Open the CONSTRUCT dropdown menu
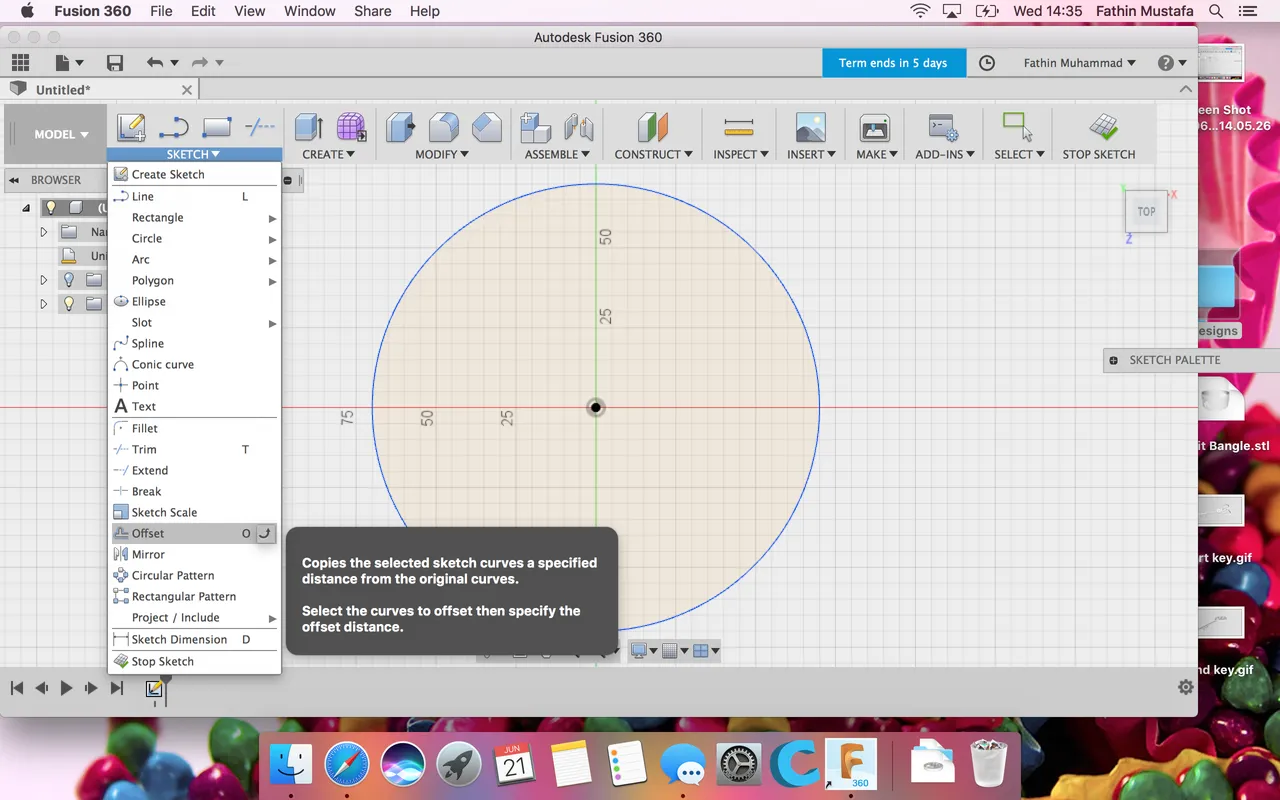The height and width of the screenshot is (800, 1280). [654, 154]
